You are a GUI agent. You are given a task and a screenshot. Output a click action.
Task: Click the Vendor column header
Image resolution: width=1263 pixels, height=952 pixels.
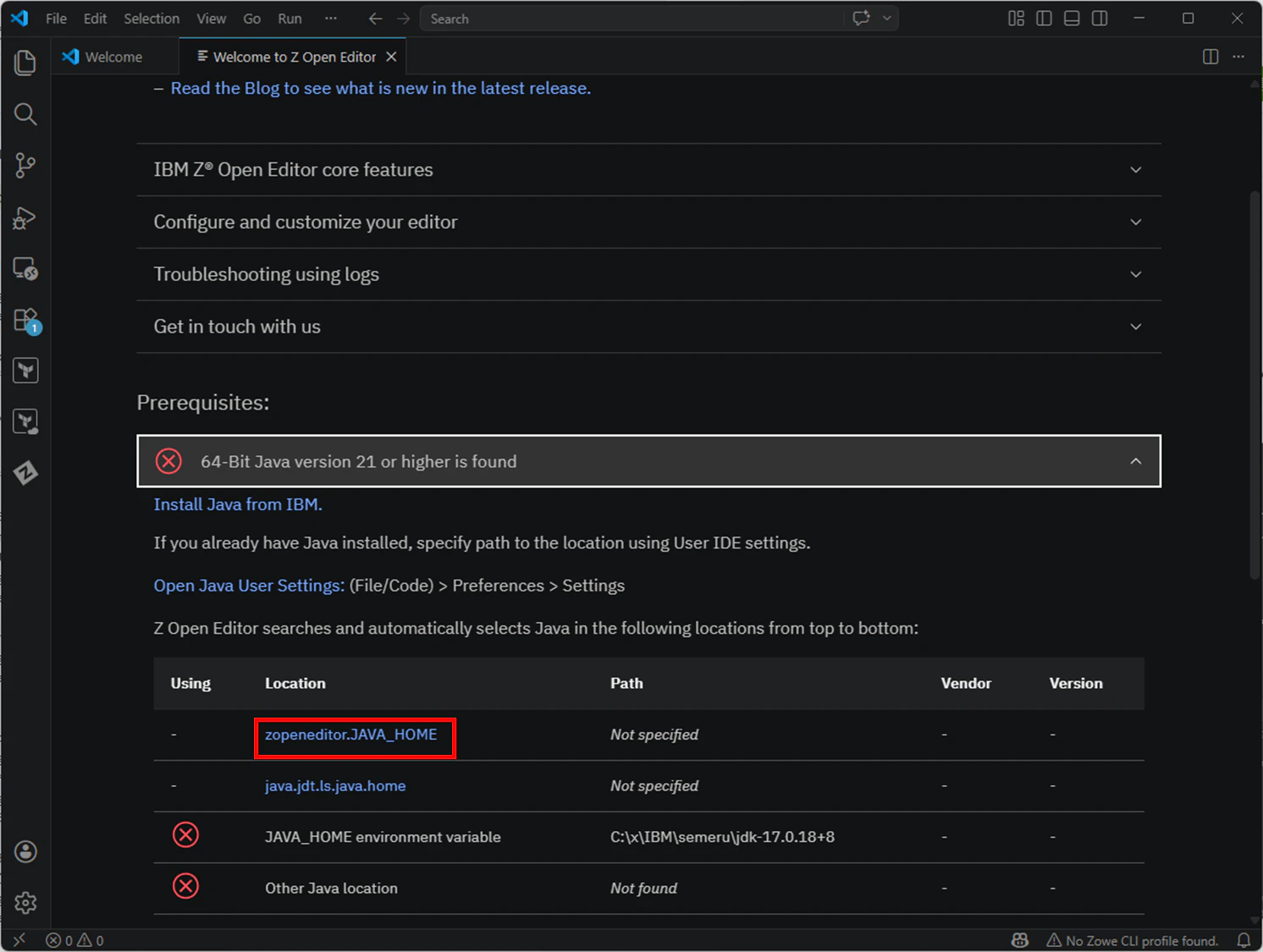click(966, 683)
